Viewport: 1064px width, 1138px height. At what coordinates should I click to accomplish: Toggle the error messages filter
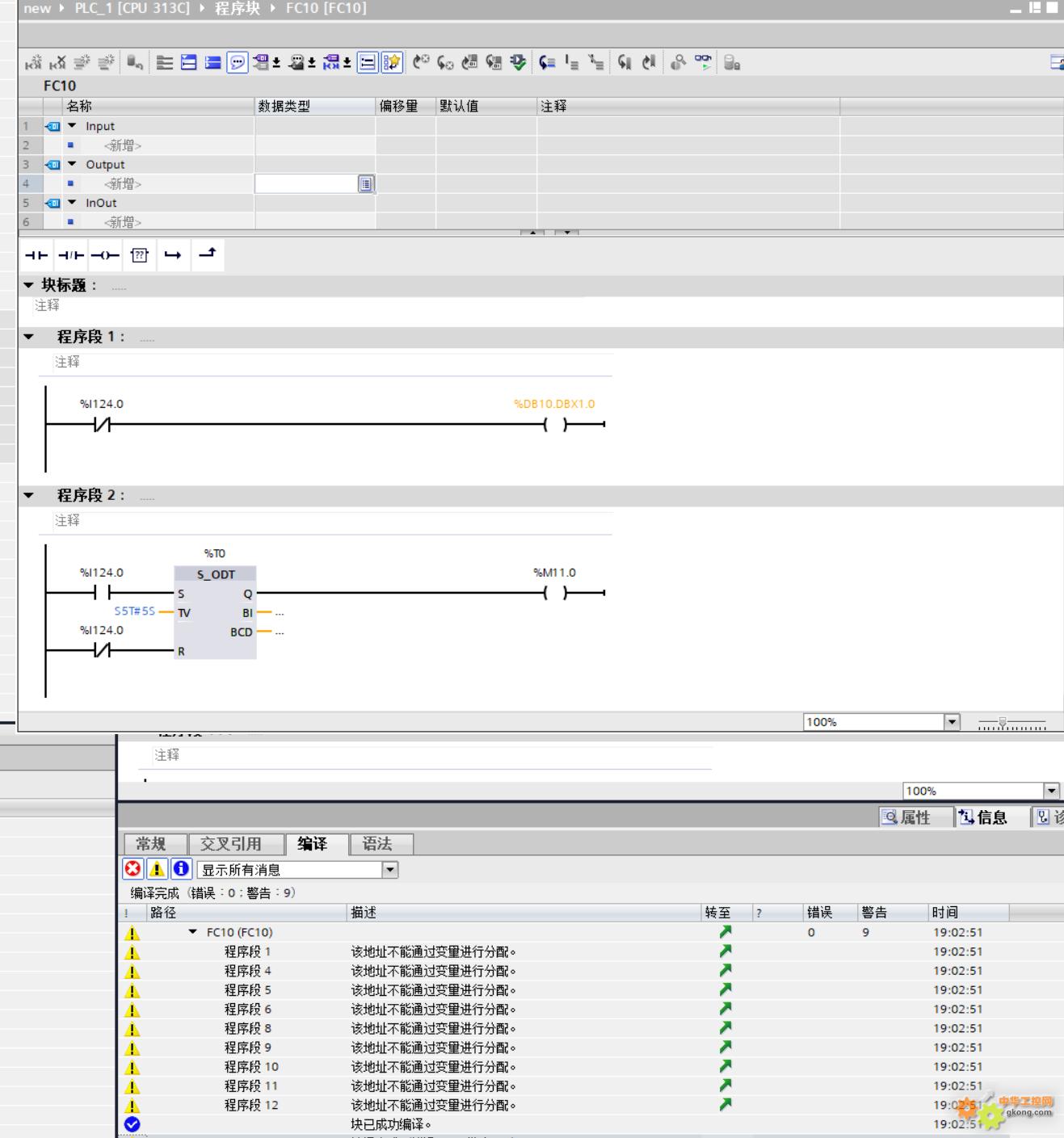tap(133, 869)
